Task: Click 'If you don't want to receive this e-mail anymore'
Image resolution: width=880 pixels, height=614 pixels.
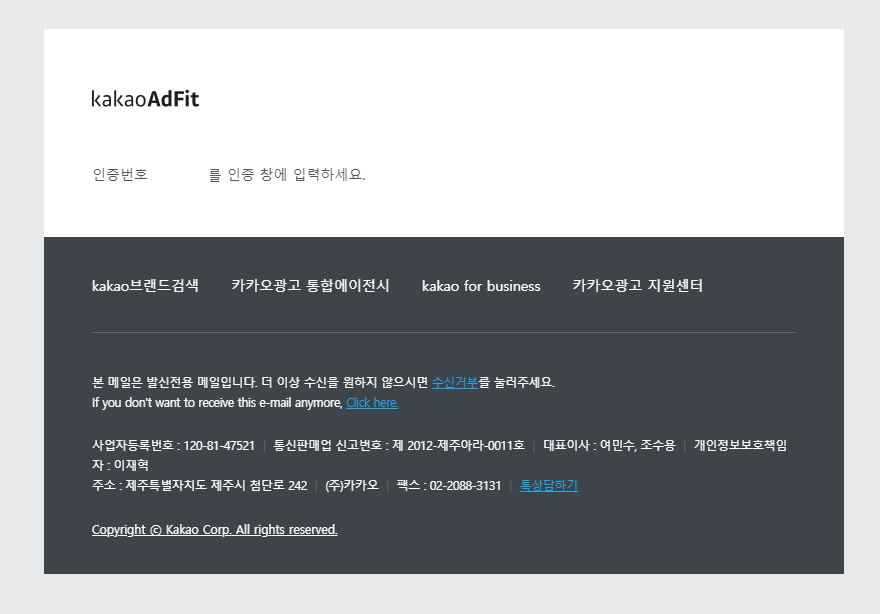Action: 217,403
